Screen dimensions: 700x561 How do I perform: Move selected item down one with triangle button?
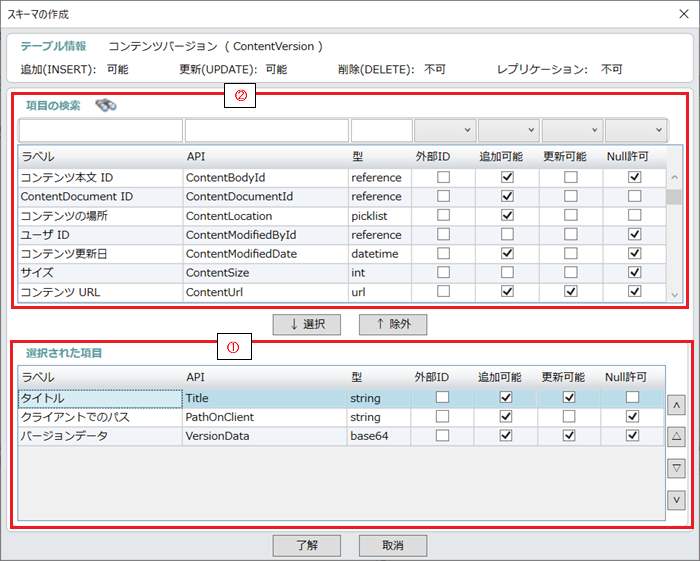tap(676, 468)
